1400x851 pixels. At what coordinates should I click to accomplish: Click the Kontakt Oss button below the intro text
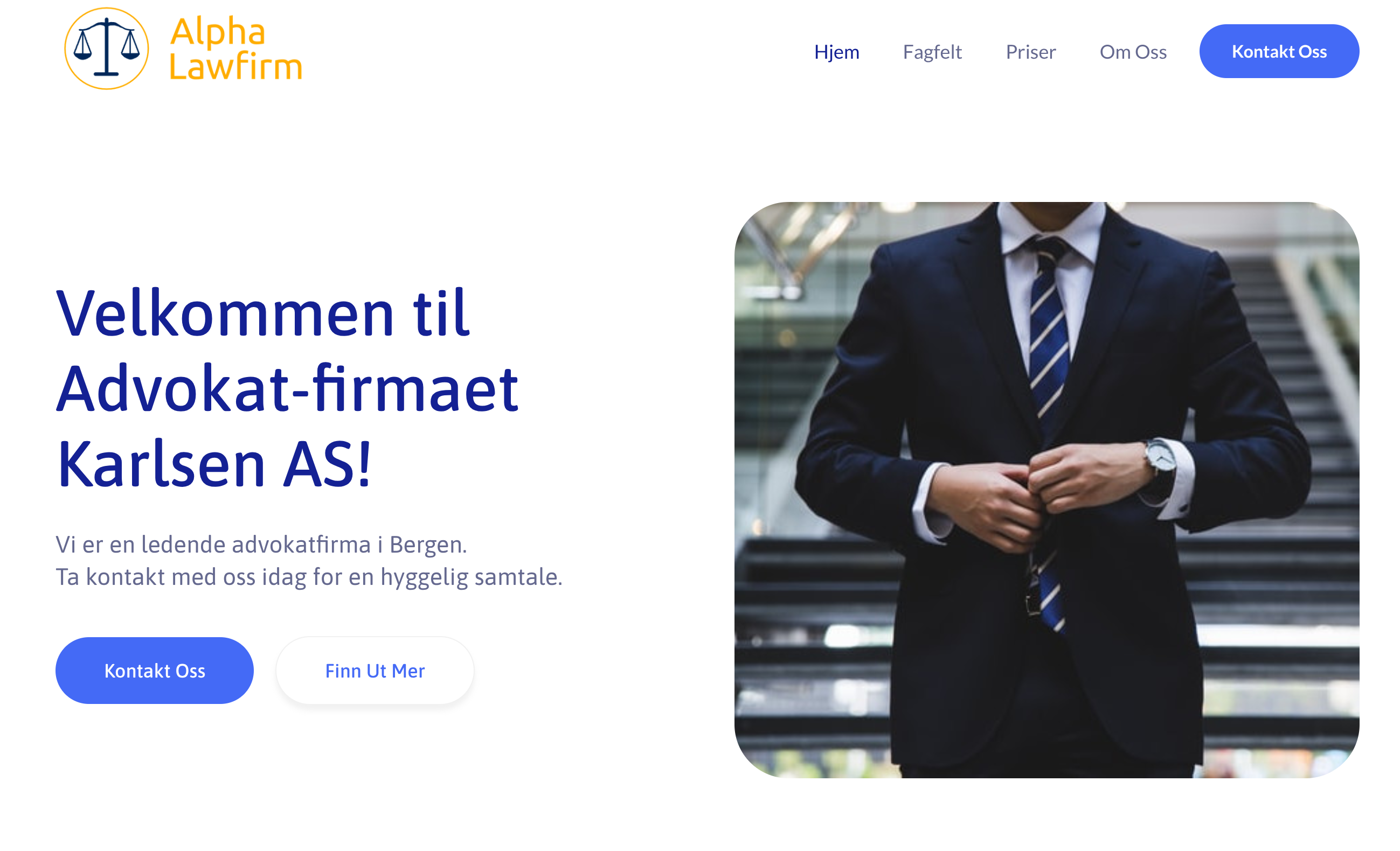[155, 671]
